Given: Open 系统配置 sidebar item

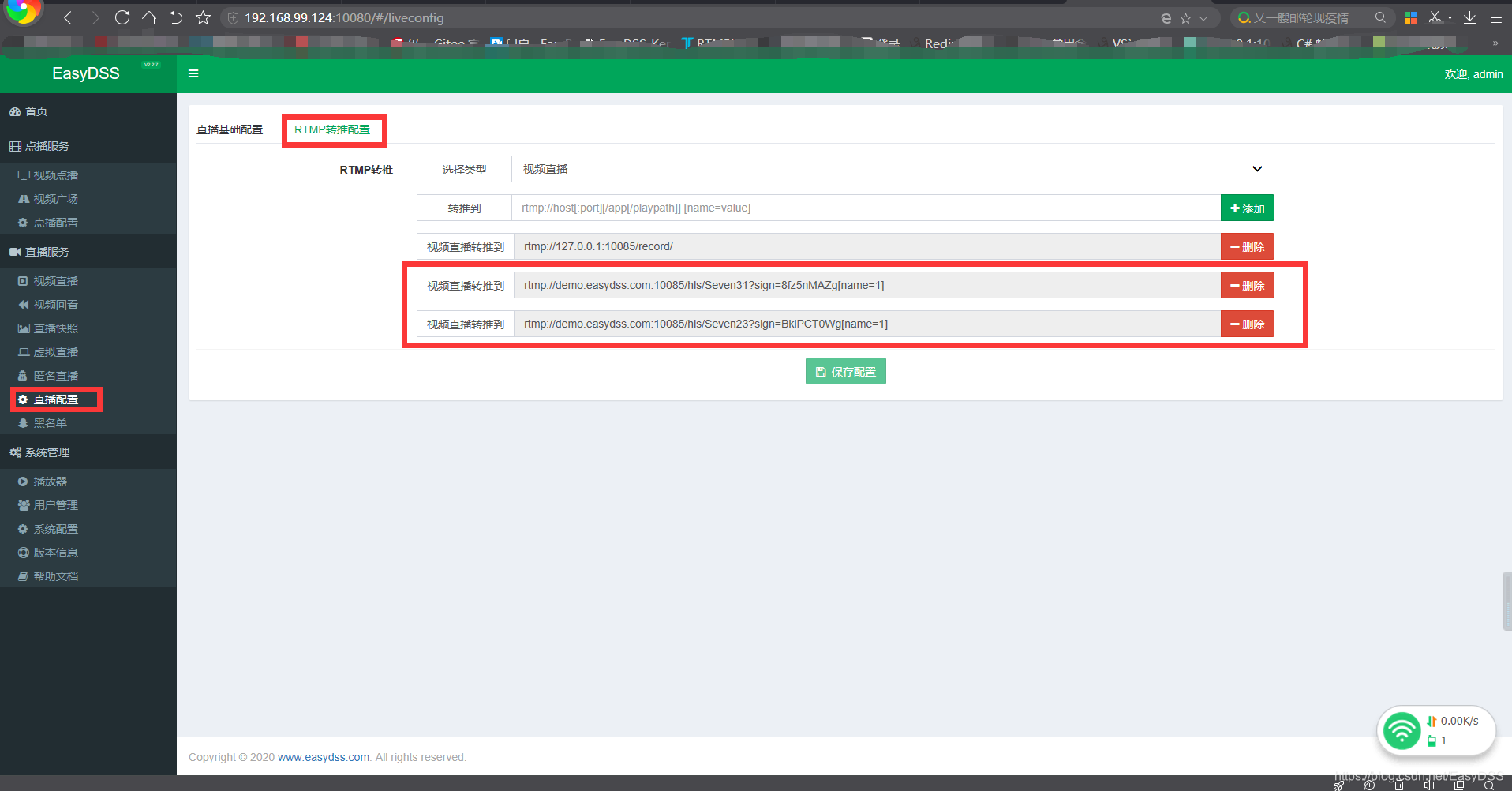Looking at the screenshot, I should click(x=48, y=529).
